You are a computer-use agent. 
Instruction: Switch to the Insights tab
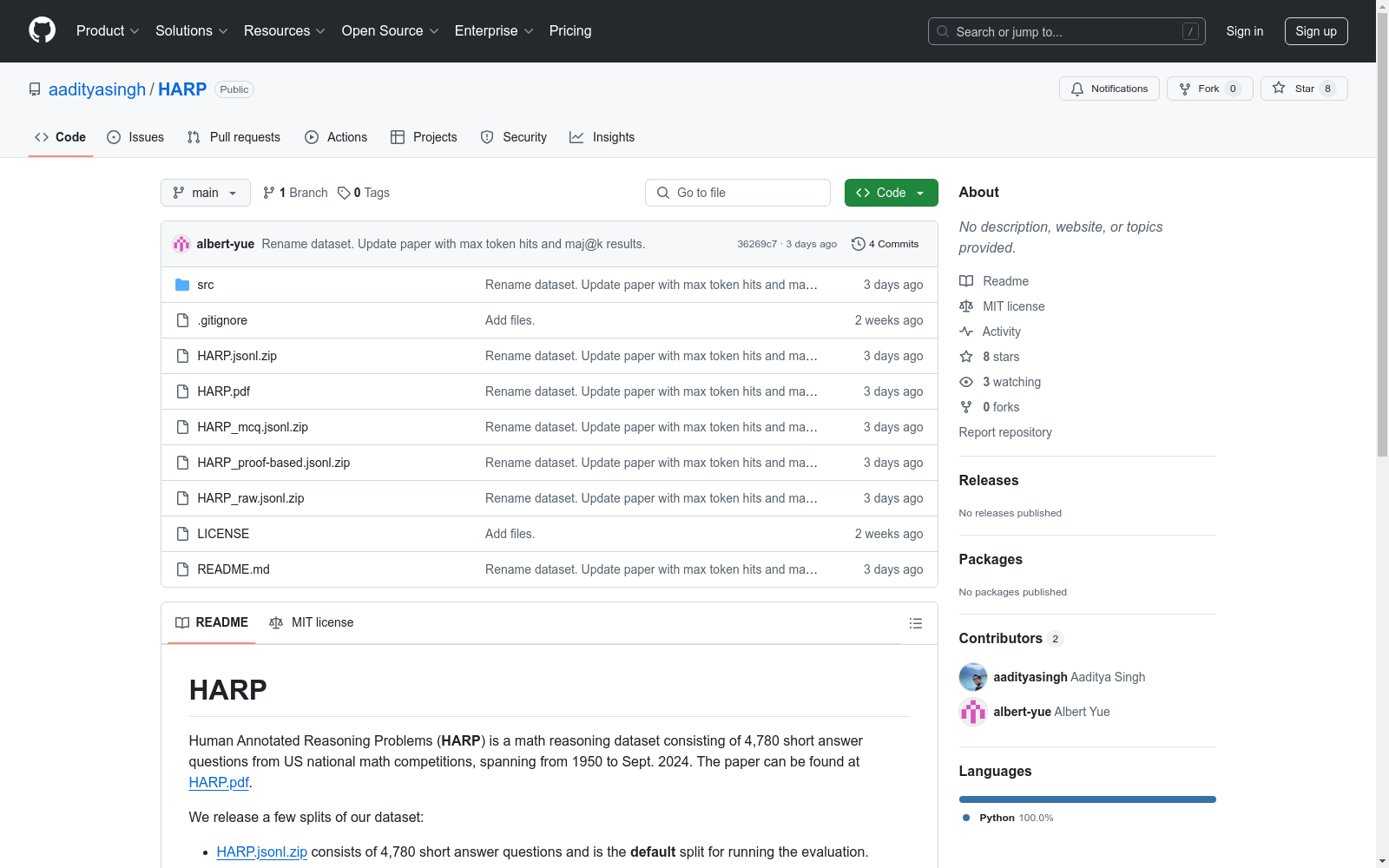602,137
